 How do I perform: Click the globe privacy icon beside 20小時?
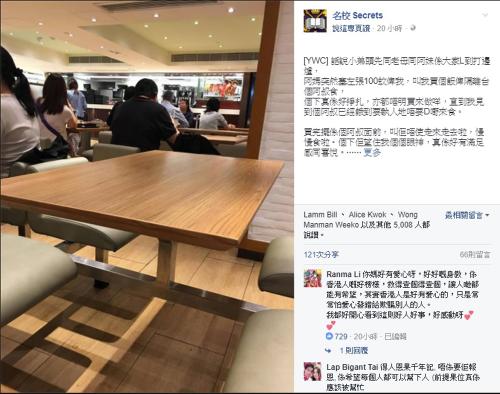[x=413, y=28]
